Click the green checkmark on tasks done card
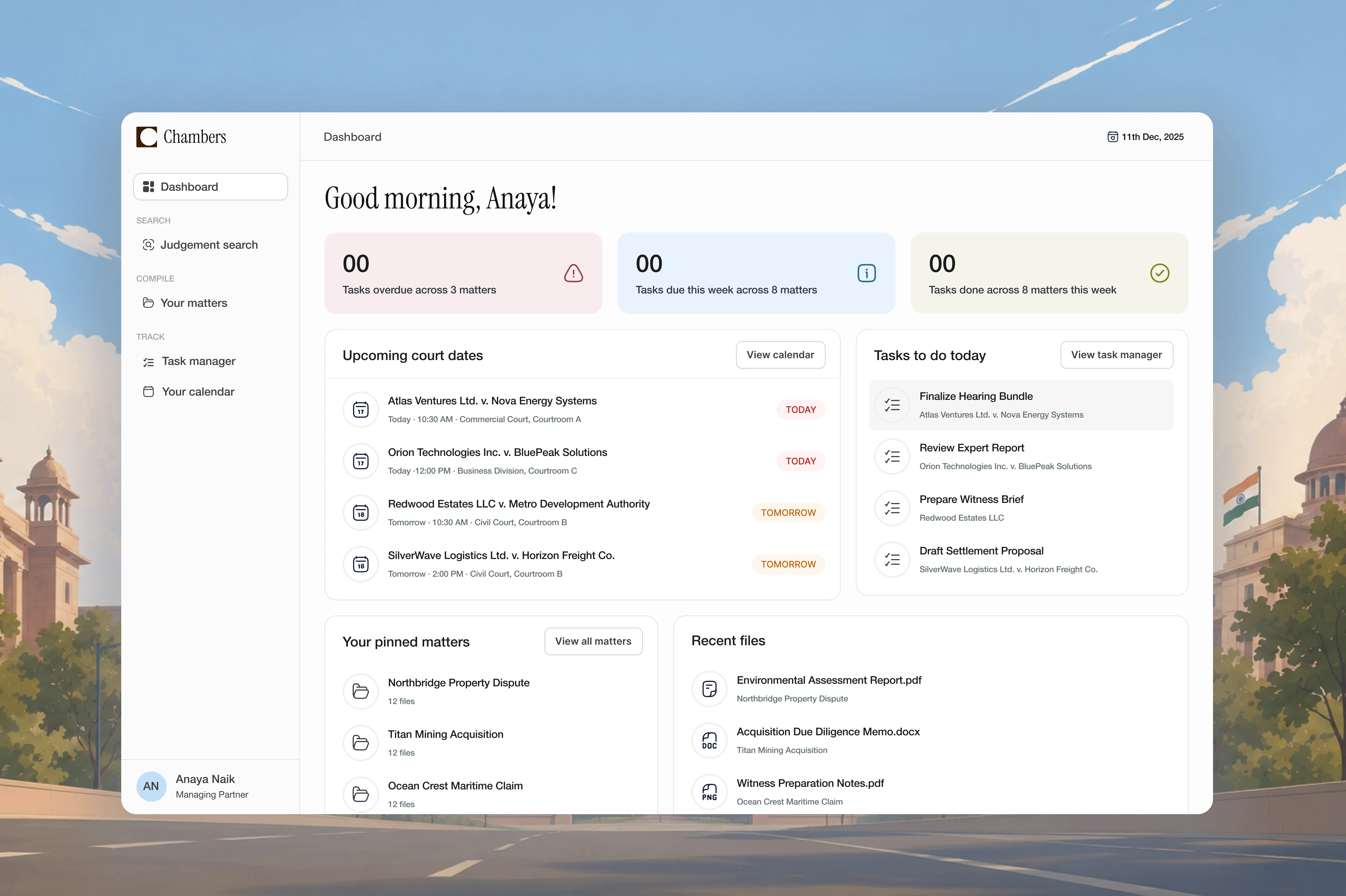Viewport: 1346px width, 896px height. 1160,273
